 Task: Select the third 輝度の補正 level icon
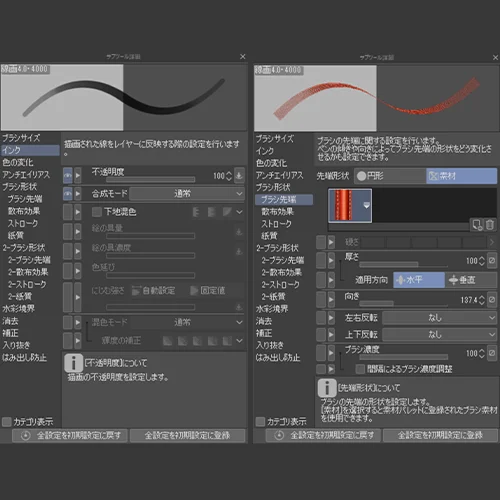pos(197,341)
